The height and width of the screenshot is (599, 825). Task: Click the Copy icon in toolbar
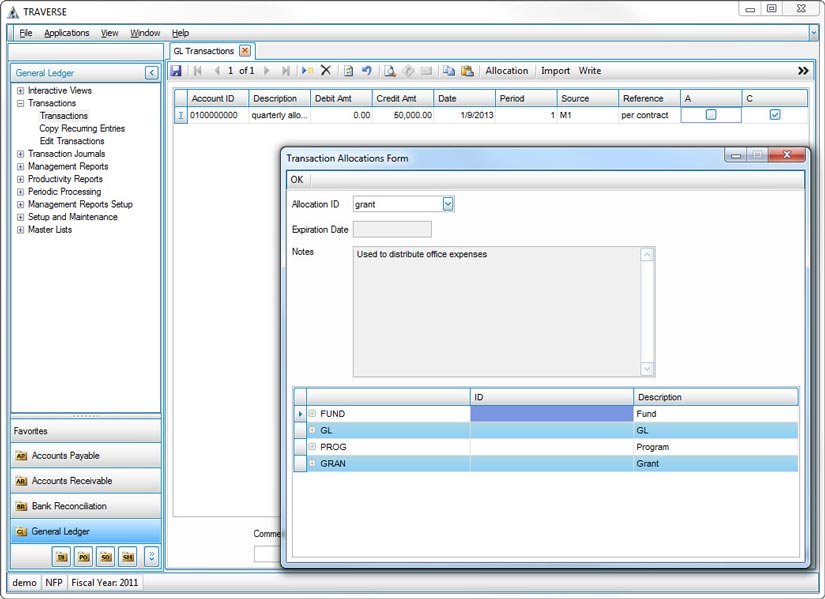[449, 71]
